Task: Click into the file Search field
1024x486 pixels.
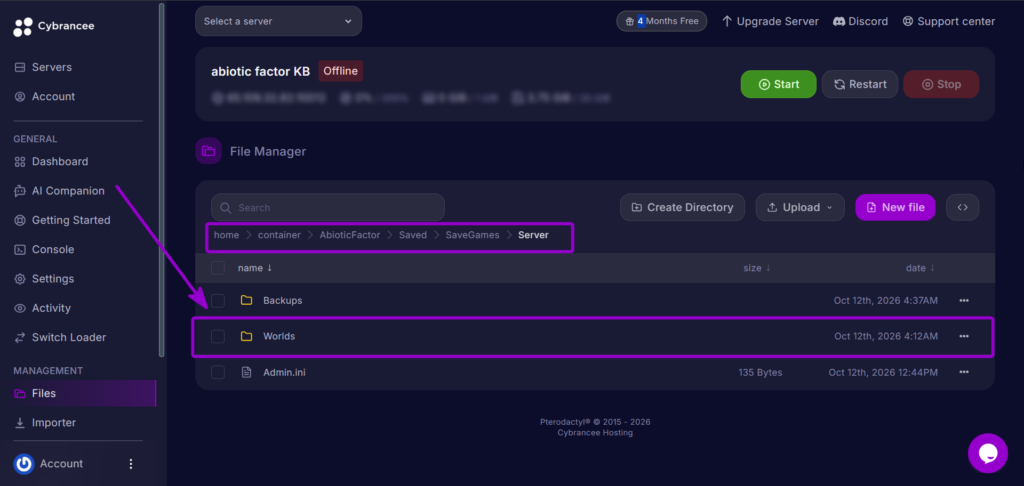Action: tap(328, 208)
